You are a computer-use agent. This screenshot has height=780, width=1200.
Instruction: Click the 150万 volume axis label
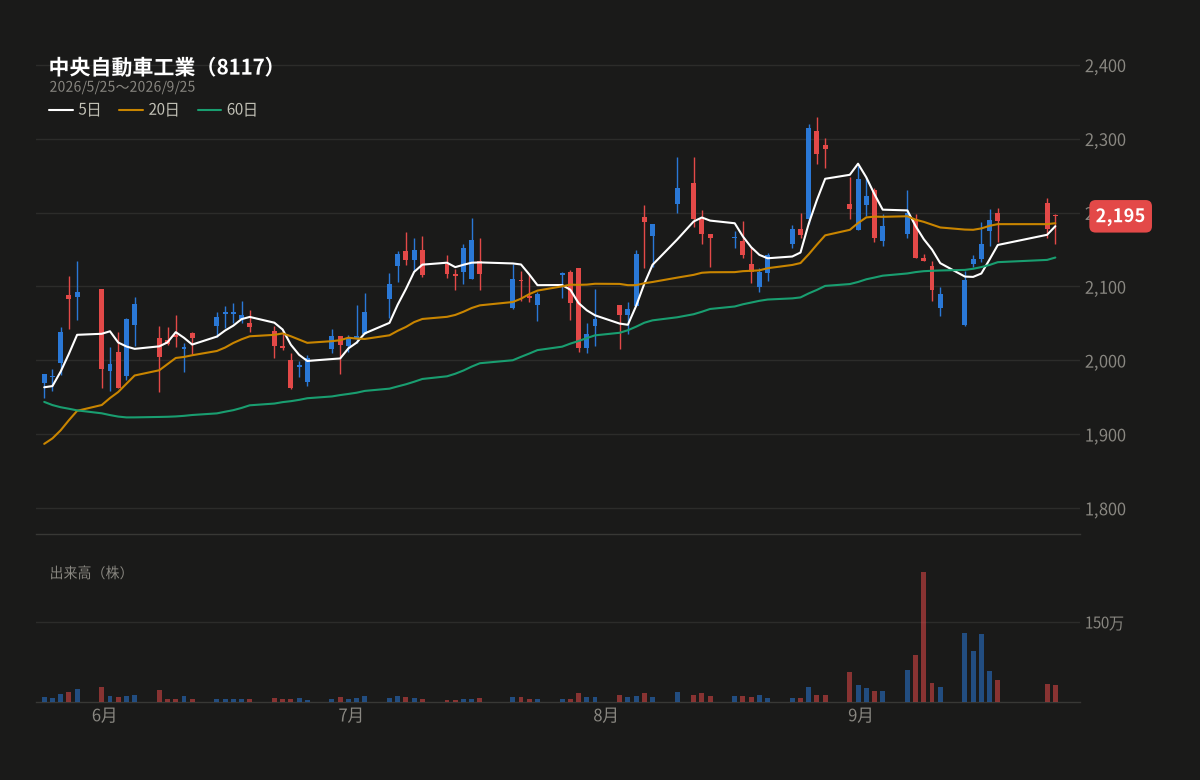point(1104,623)
